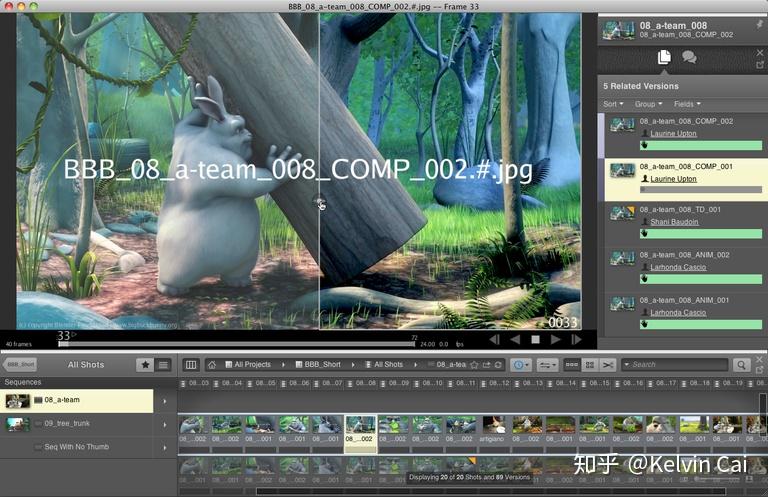Viewport: 768px width, 497px height.
Task: Select the 09_tree_trunk sequence row
Action: (77, 424)
